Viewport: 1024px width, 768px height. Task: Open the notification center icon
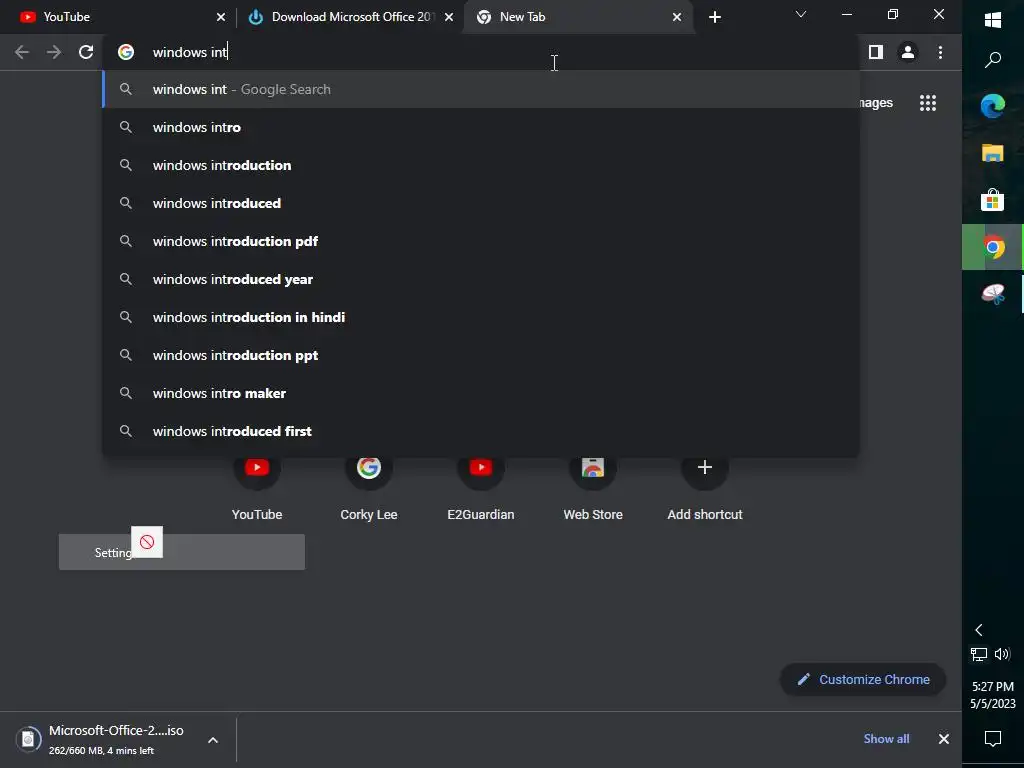993,739
